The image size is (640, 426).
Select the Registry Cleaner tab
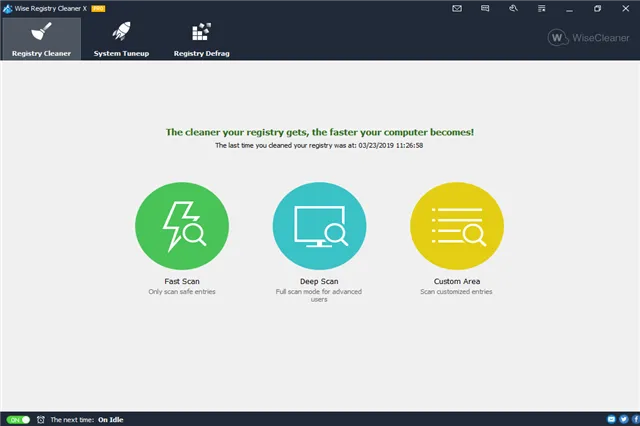[x=41, y=39]
